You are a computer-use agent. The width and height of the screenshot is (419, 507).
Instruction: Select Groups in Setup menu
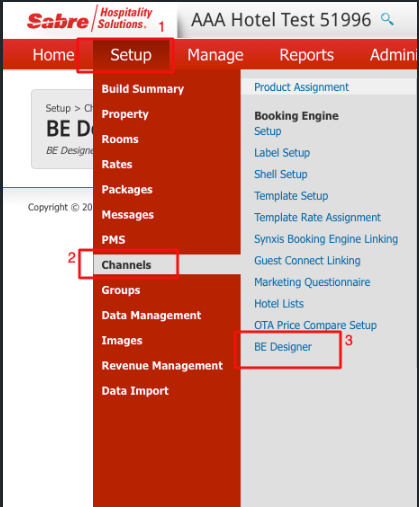tap(121, 290)
